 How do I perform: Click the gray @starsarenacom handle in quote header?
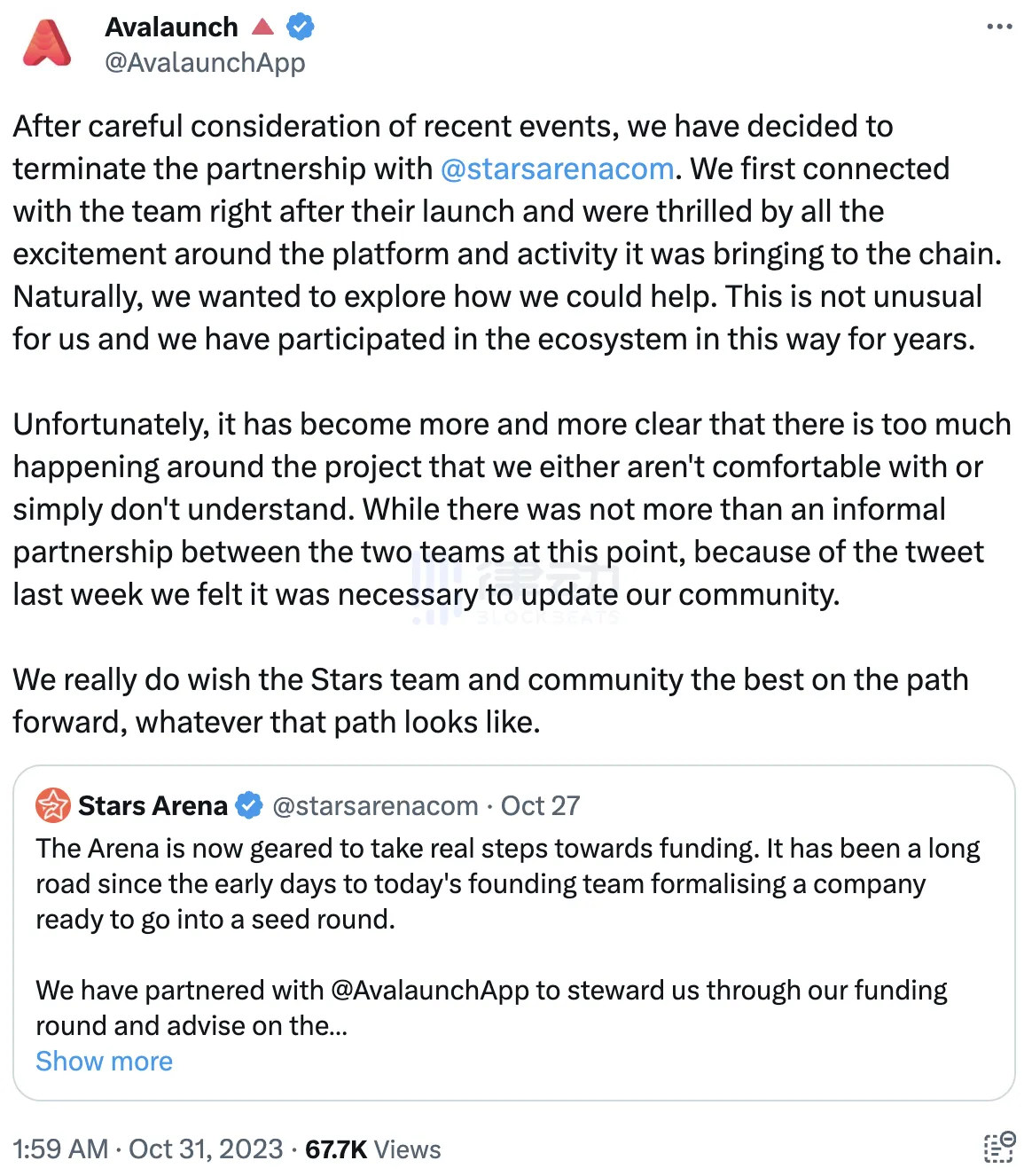pyautogui.click(x=375, y=805)
